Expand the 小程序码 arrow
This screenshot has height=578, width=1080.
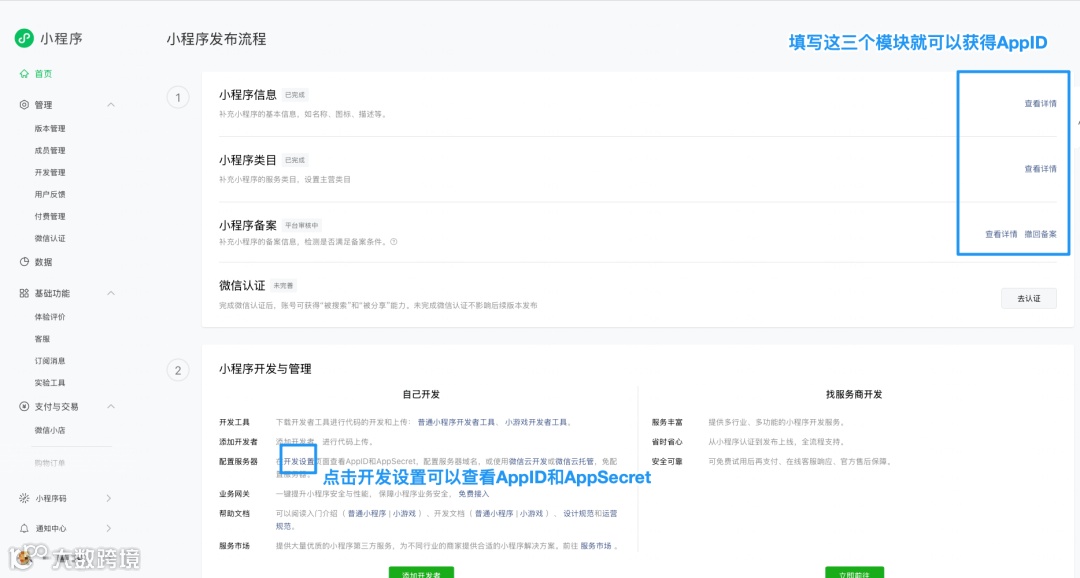click(109, 498)
